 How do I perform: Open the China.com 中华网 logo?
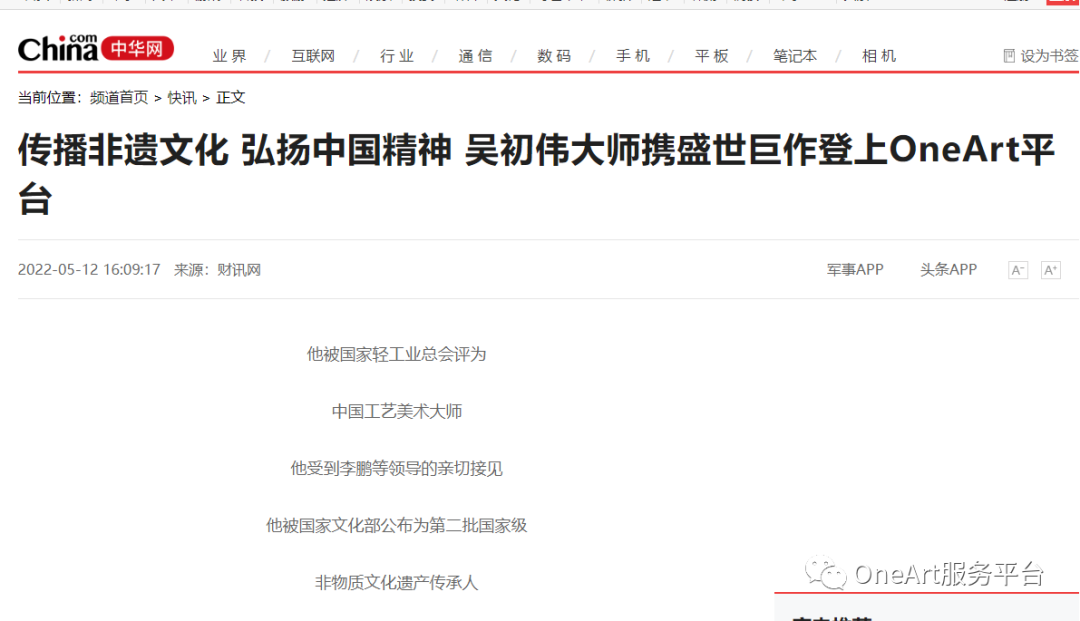click(x=96, y=48)
